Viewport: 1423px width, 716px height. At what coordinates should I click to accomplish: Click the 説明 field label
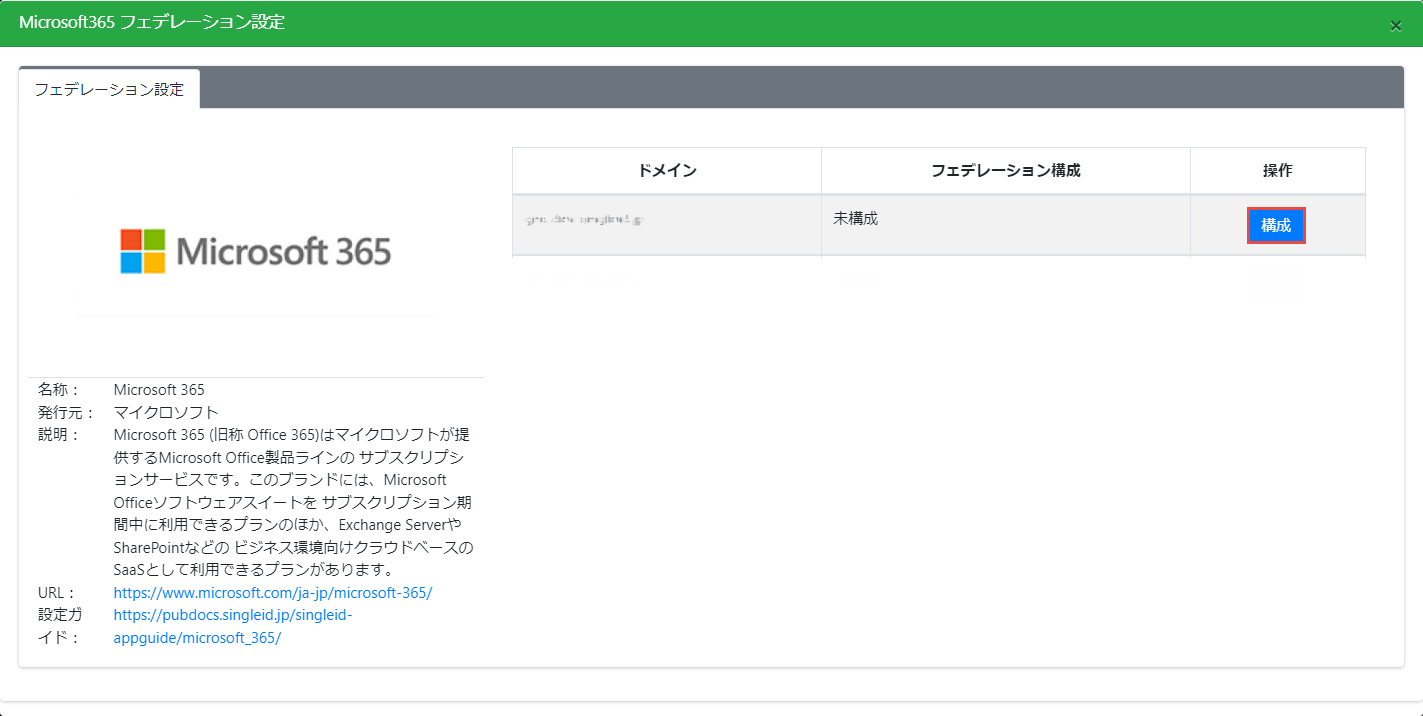58,435
